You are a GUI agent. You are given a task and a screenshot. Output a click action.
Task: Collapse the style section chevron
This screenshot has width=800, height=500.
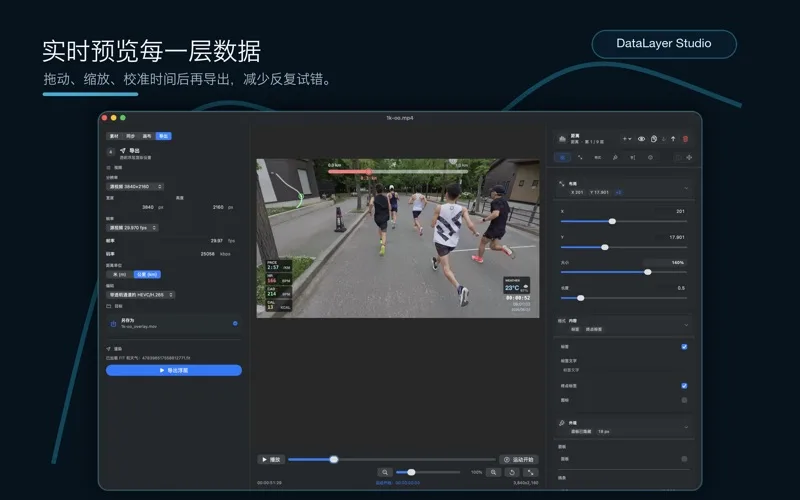[686, 325]
